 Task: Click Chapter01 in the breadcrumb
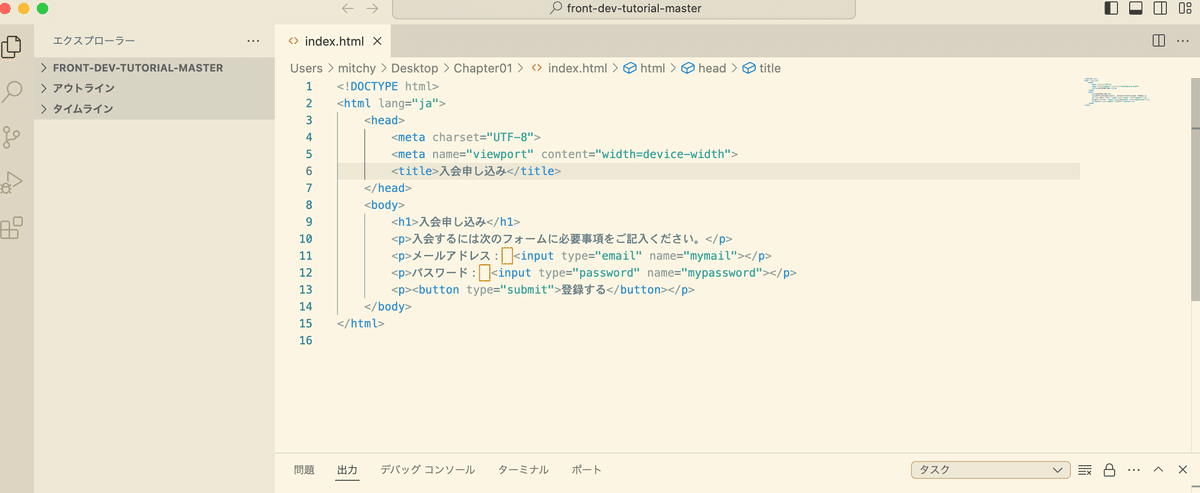click(x=483, y=68)
